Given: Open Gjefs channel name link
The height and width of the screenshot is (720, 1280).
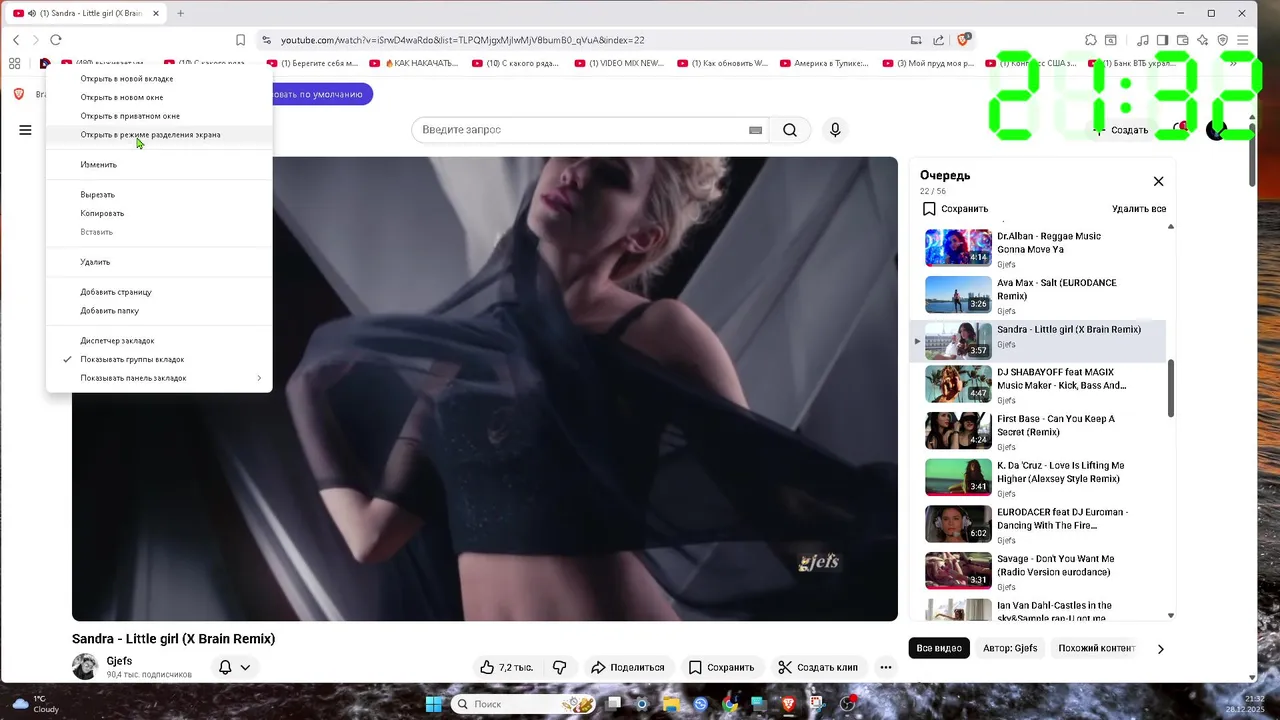Looking at the screenshot, I should [x=119, y=661].
